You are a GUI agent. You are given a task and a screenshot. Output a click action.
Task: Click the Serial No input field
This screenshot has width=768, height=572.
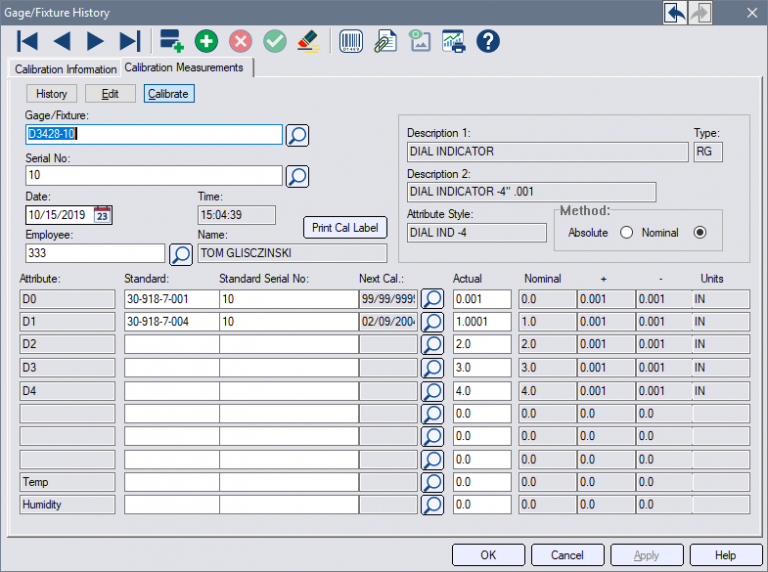[x=154, y=176]
